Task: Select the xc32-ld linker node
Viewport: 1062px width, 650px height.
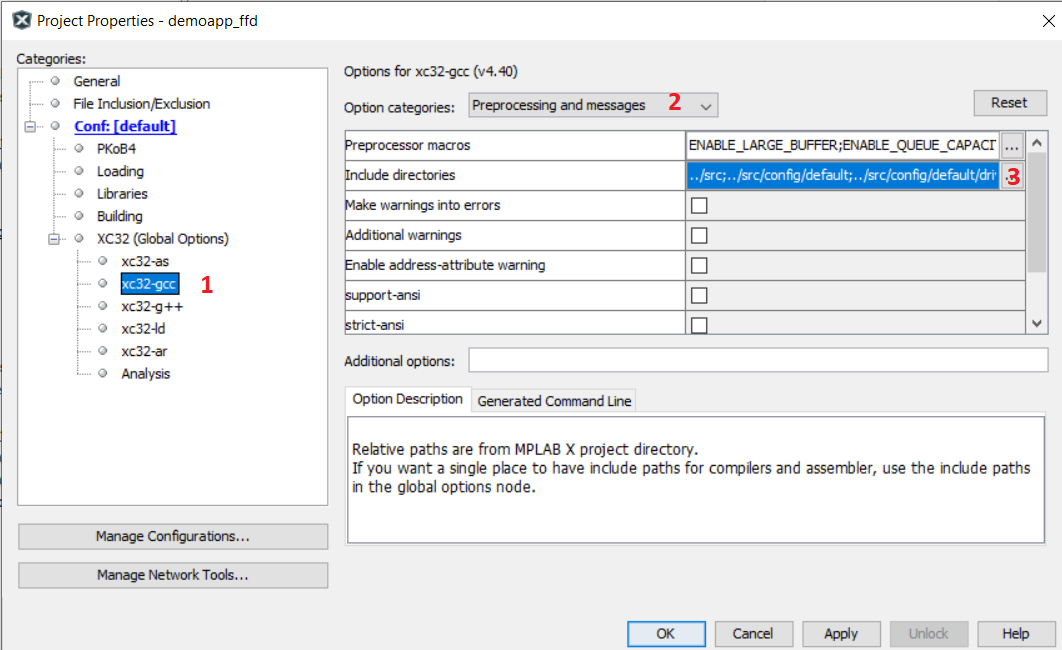Action: click(x=144, y=329)
